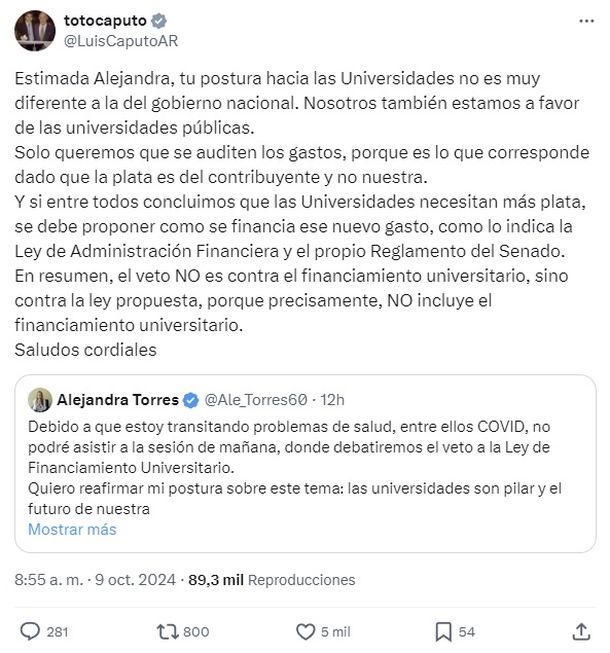Repost this tweet using retweet icon
610x653 pixels.
pyautogui.click(x=168, y=631)
